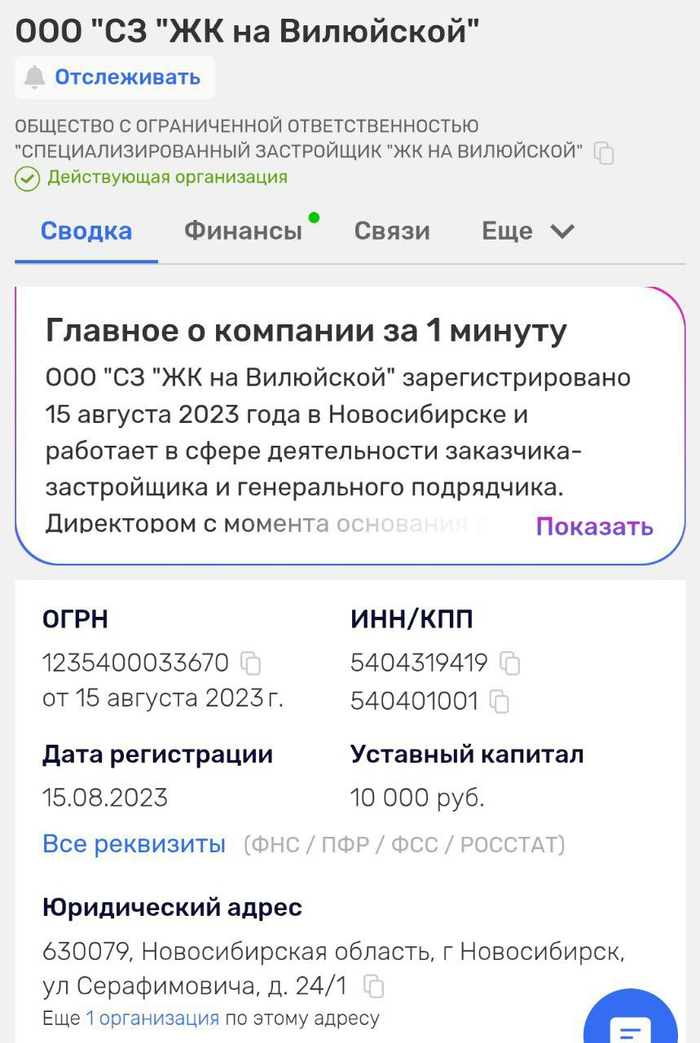700x1043 pixels.
Task: Open the Связи tab
Action: (392, 231)
